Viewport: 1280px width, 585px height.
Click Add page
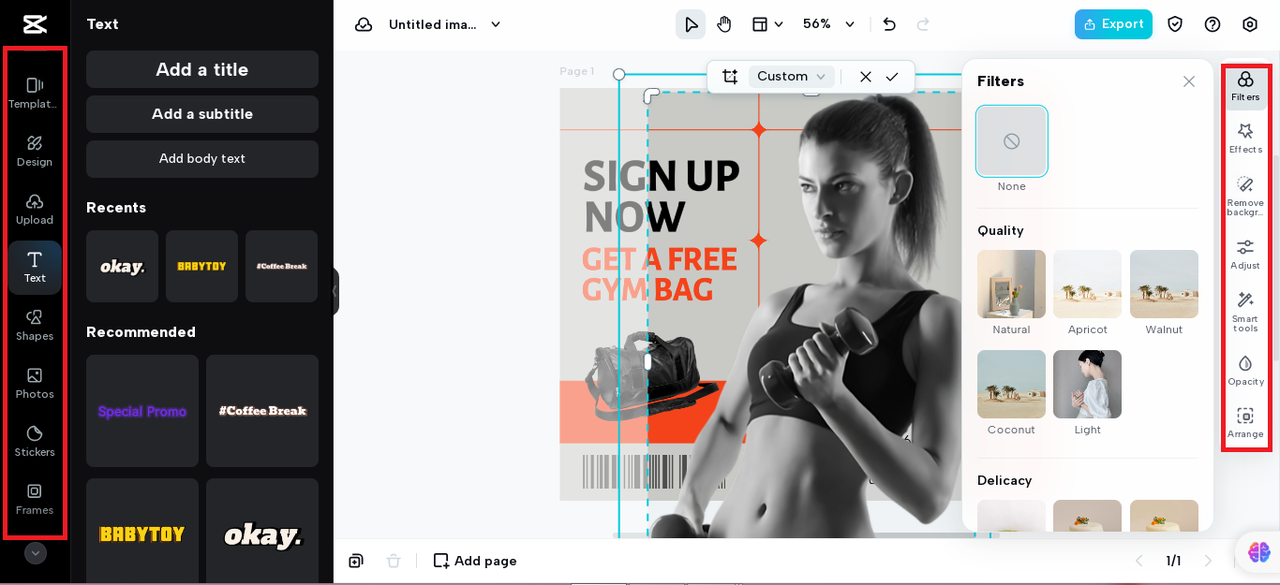tap(475, 561)
